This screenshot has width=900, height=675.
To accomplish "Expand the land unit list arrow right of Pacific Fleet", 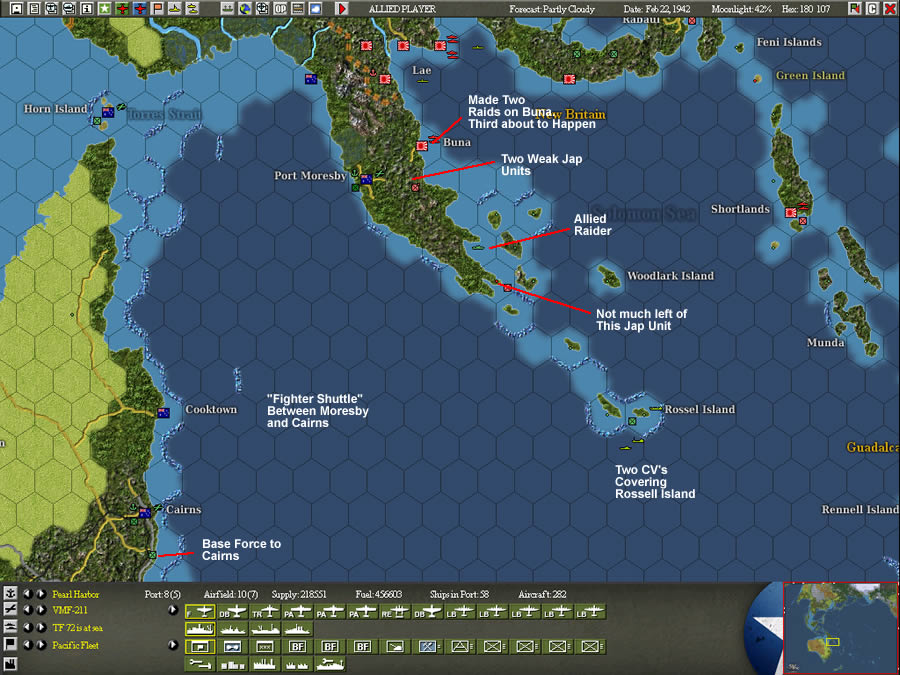I will 173,645.
